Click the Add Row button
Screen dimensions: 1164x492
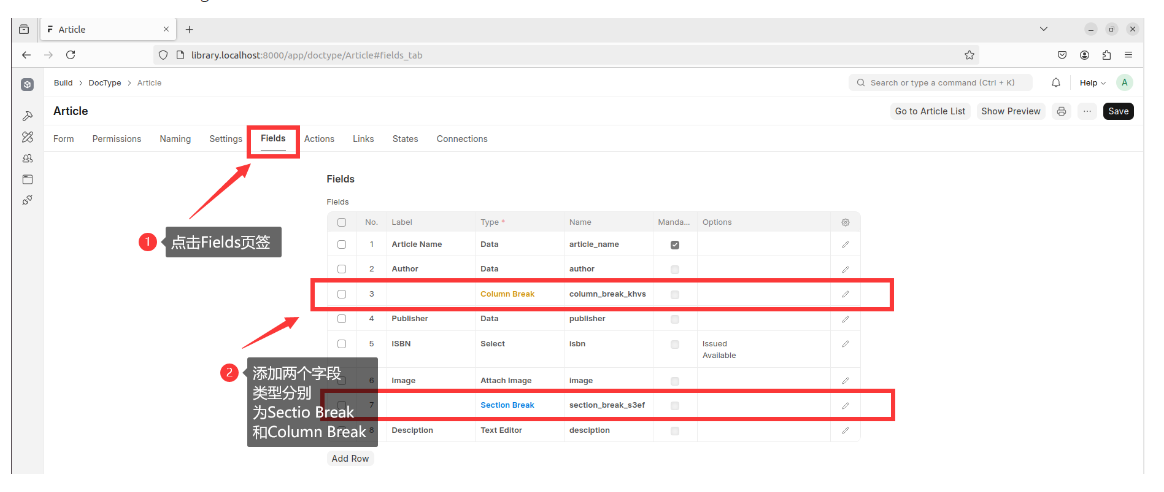click(x=350, y=459)
